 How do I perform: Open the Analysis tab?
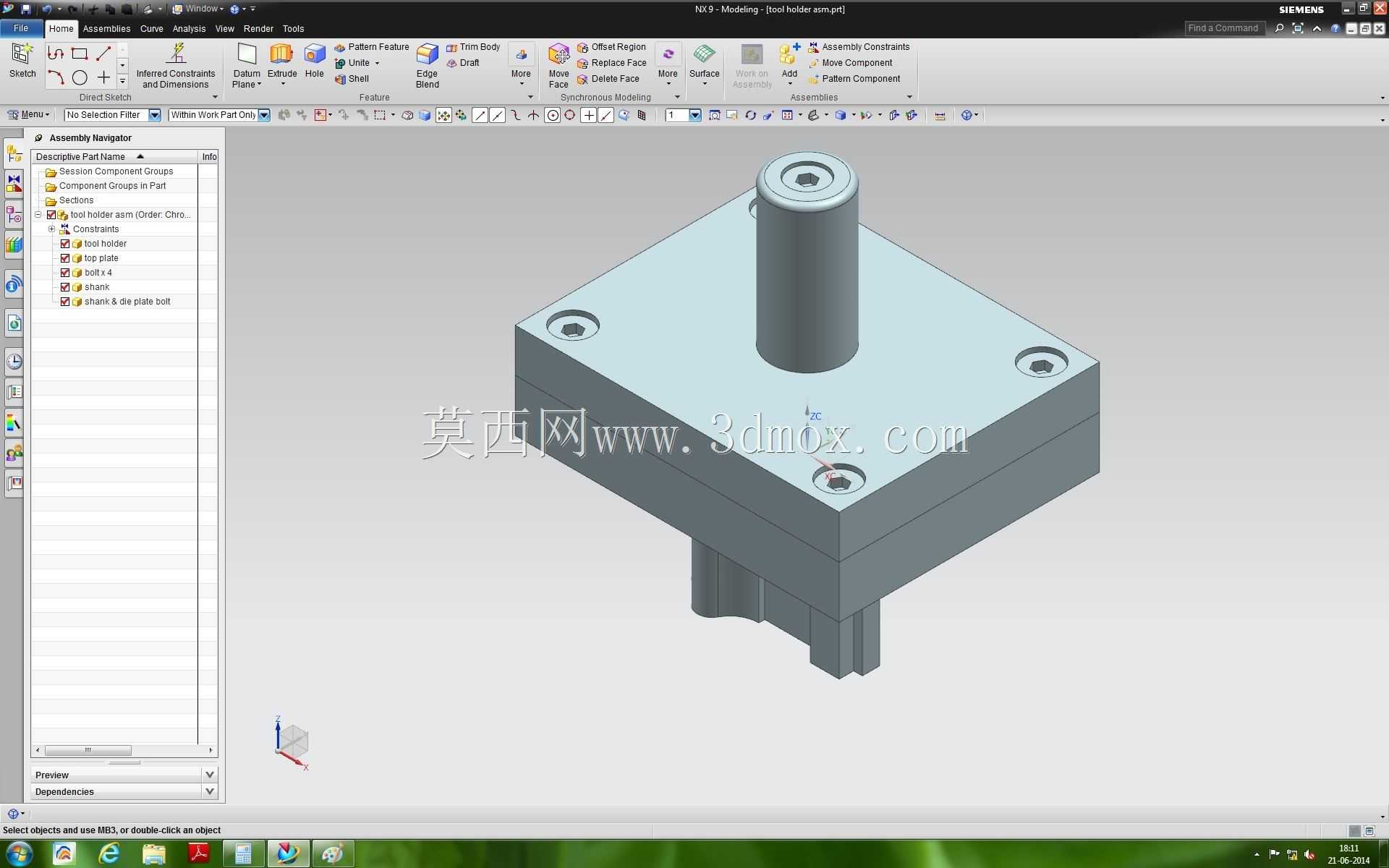pyautogui.click(x=189, y=29)
